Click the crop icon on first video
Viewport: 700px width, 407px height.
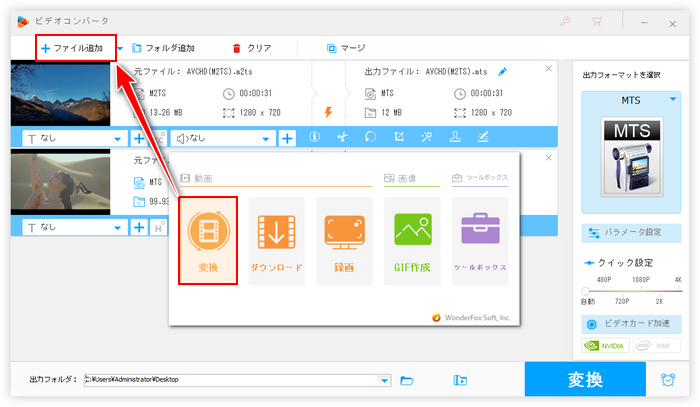(399, 138)
